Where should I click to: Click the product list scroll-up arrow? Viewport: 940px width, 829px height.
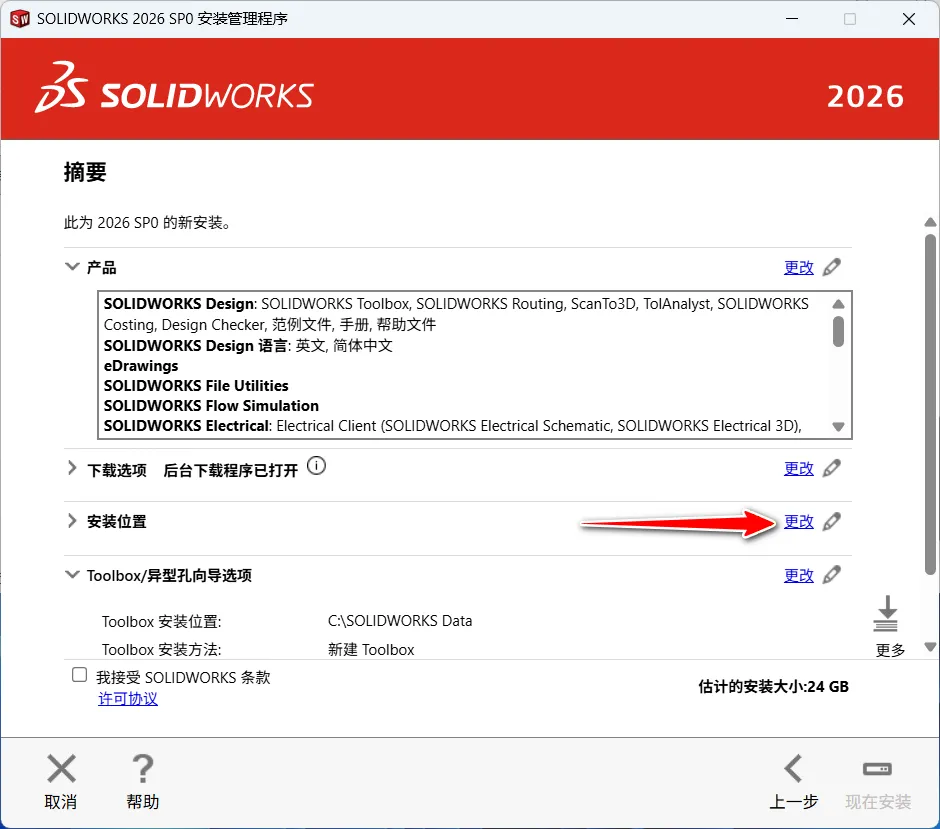click(x=839, y=304)
